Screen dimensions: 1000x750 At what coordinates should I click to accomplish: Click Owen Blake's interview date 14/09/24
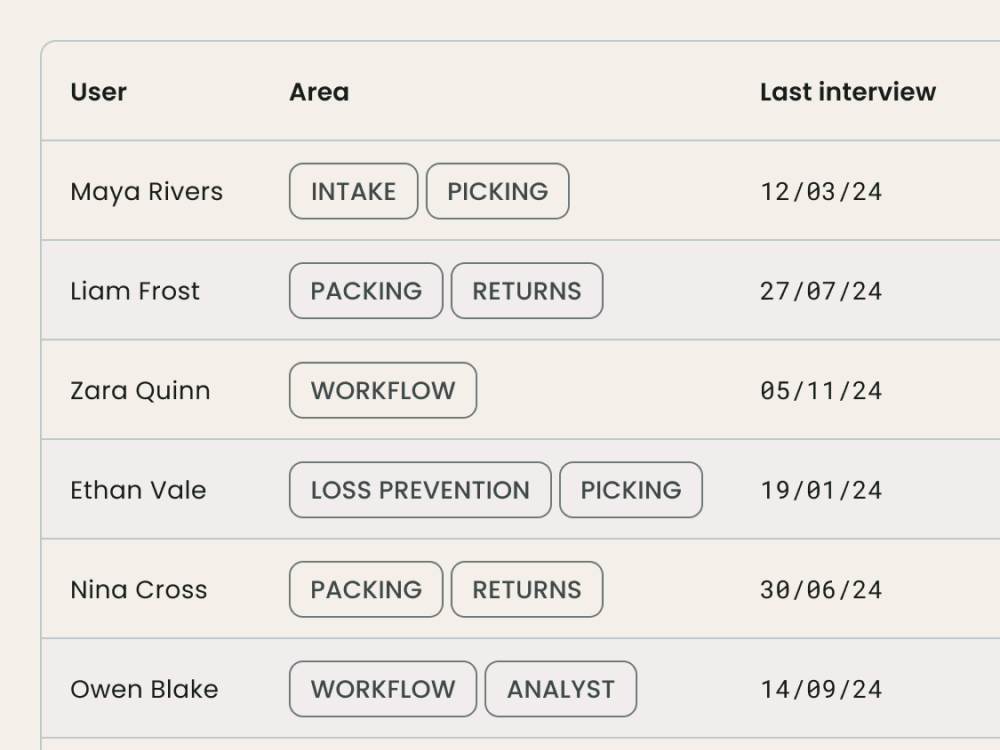tap(821, 689)
